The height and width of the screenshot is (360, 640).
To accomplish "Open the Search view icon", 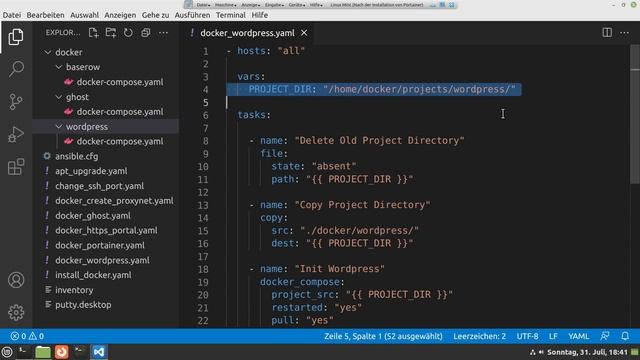I will pyautogui.click(x=16, y=69).
